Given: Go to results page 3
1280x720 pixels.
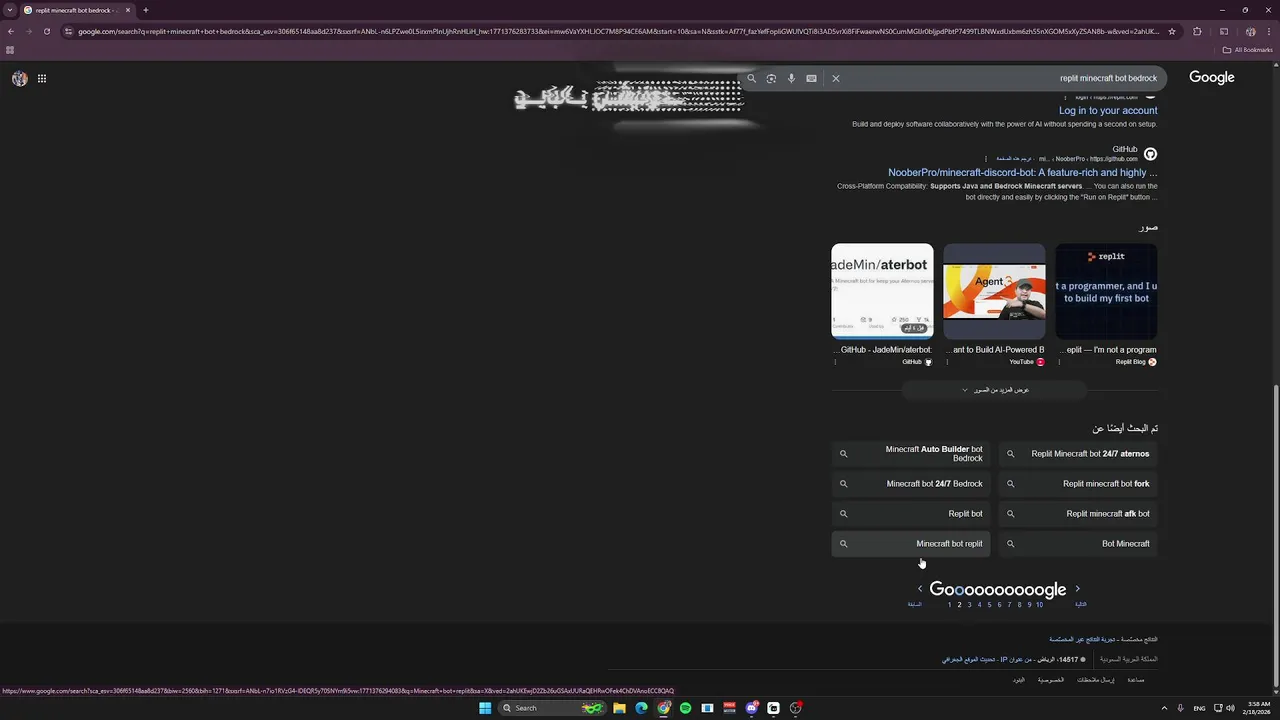Looking at the screenshot, I should (969, 604).
